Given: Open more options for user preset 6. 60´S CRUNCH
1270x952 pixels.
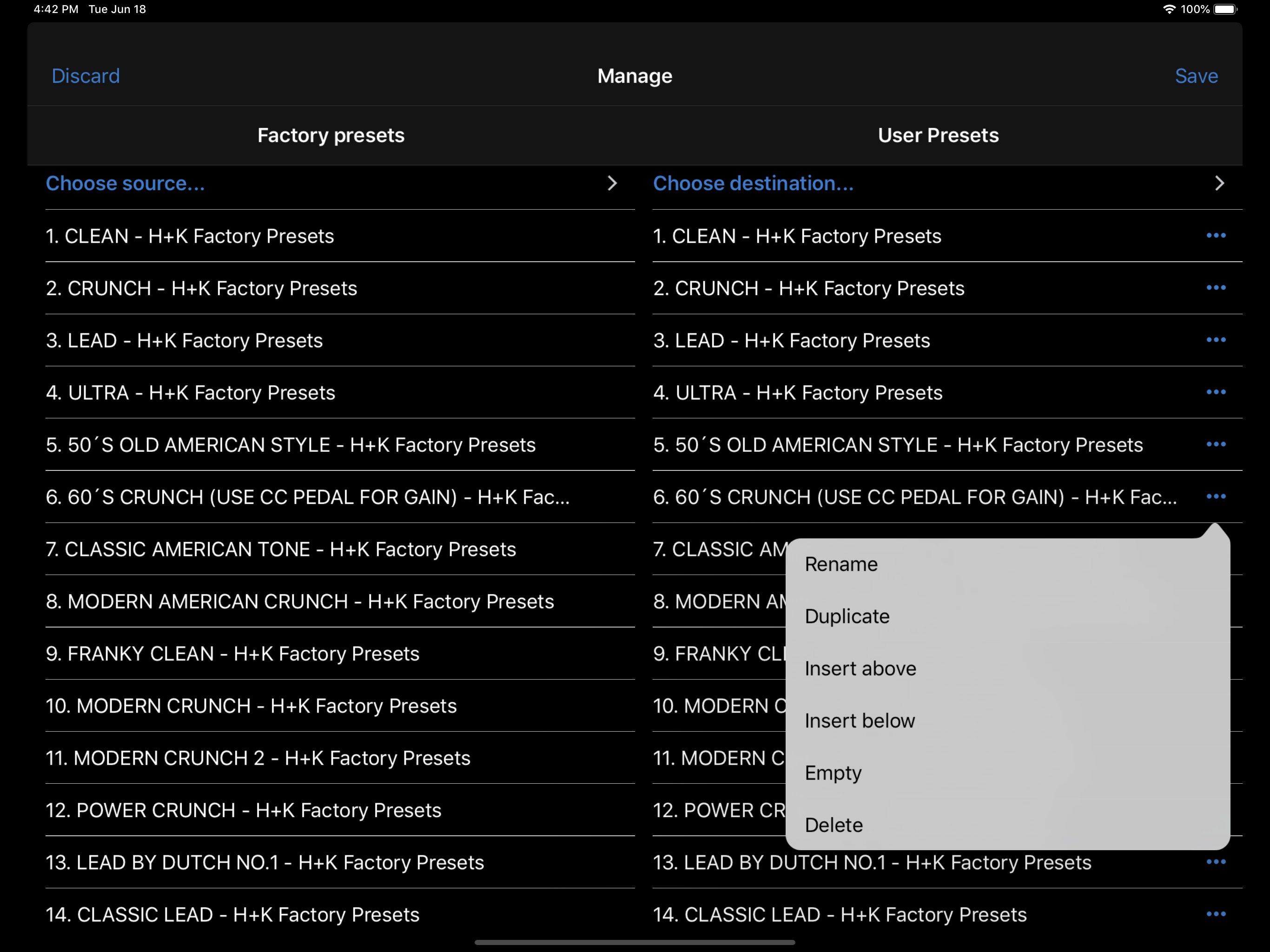Looking at the screenshot, I should pos(1216,496).
